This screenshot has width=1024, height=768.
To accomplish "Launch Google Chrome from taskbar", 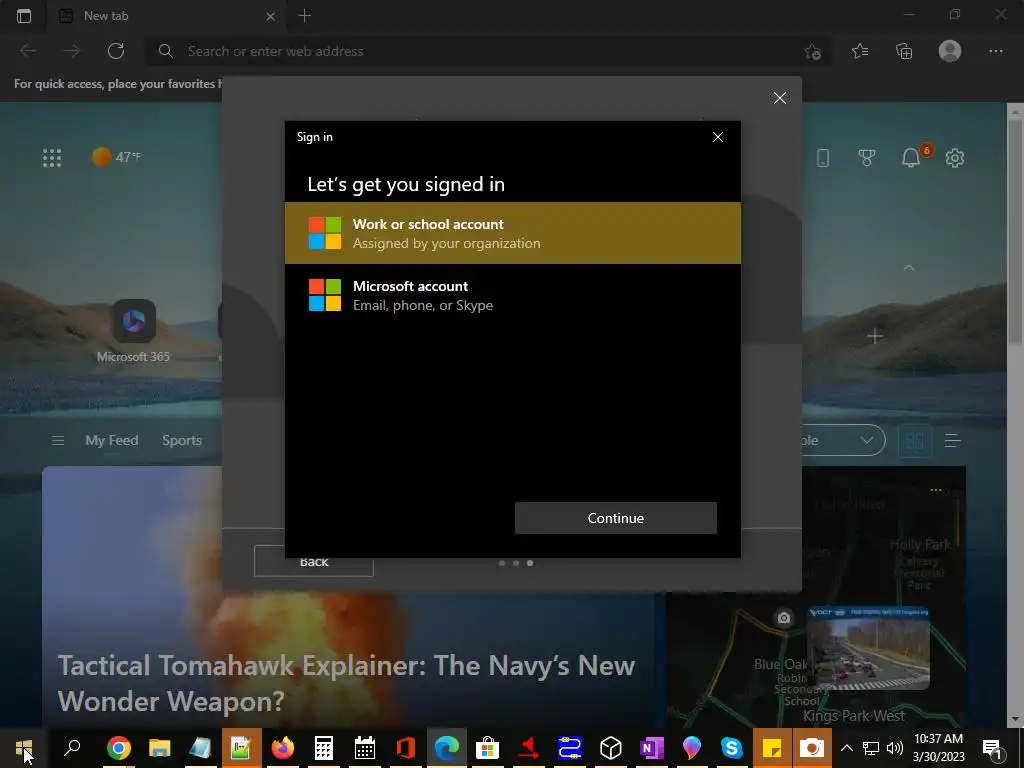I will pos(119,748).
